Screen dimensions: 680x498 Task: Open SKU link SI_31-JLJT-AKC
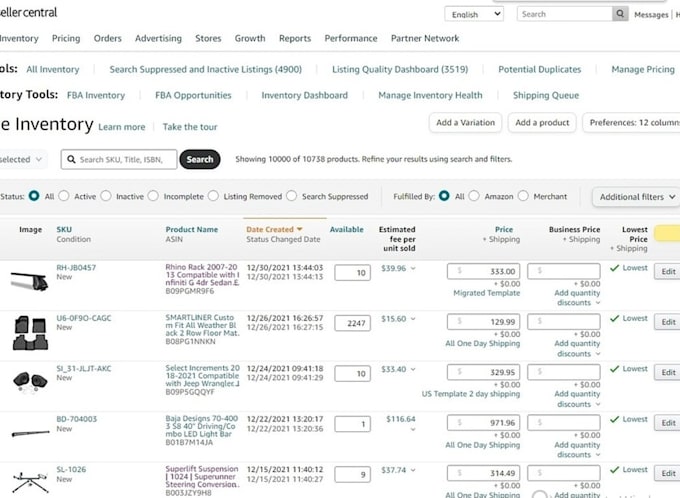point(84,369)
